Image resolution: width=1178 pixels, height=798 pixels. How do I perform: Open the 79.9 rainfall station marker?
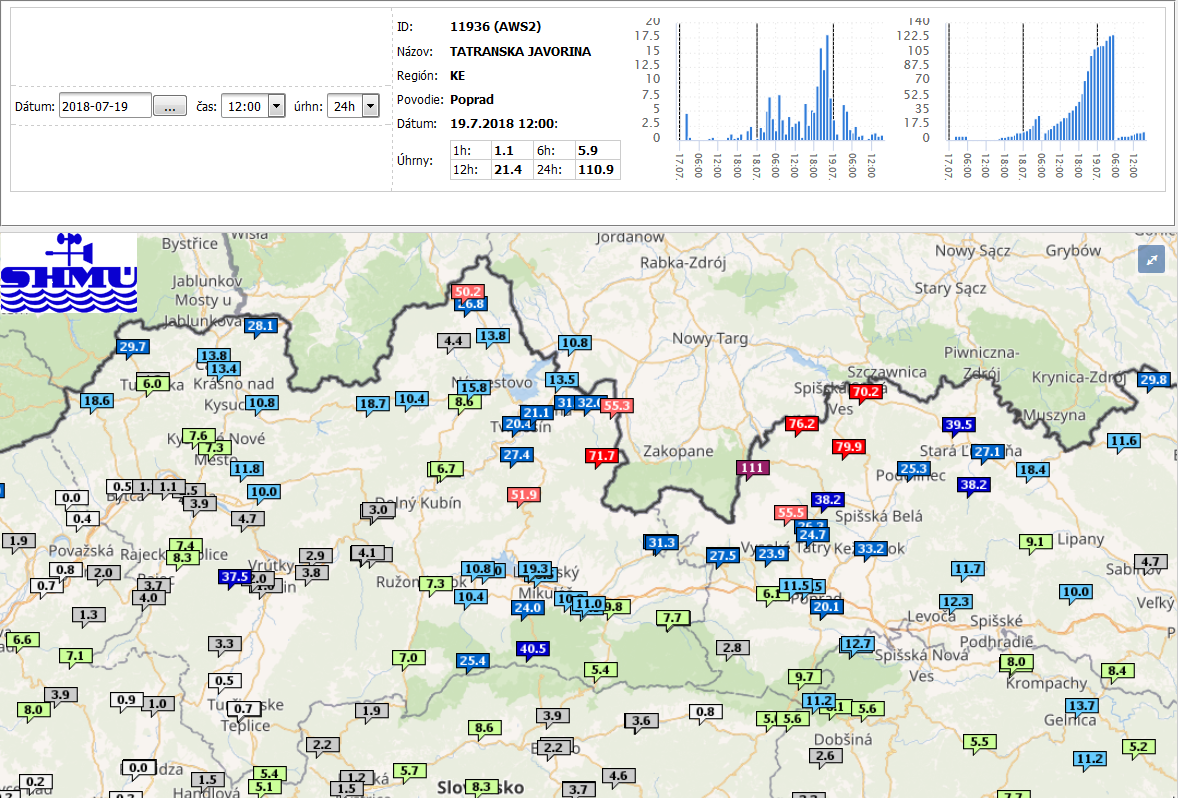point(848,446)
